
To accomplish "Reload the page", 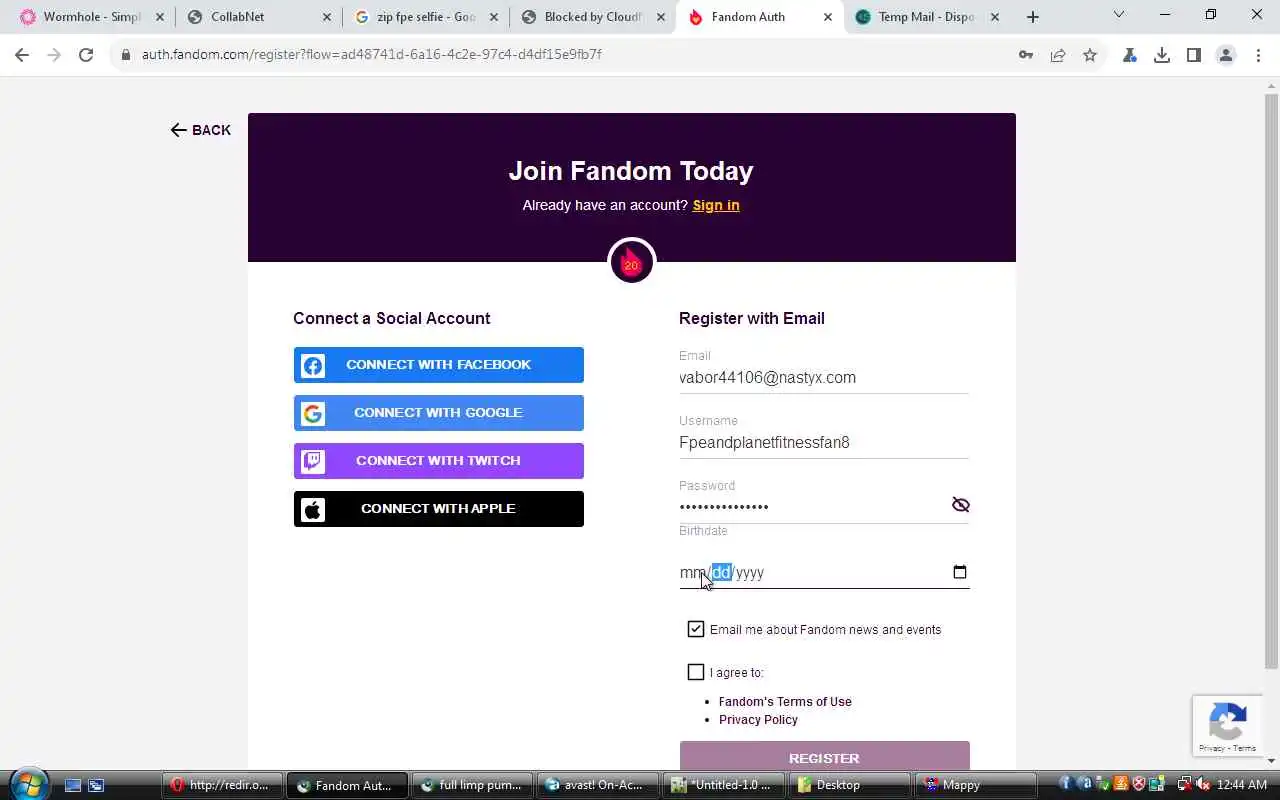I will pos(86,55).
